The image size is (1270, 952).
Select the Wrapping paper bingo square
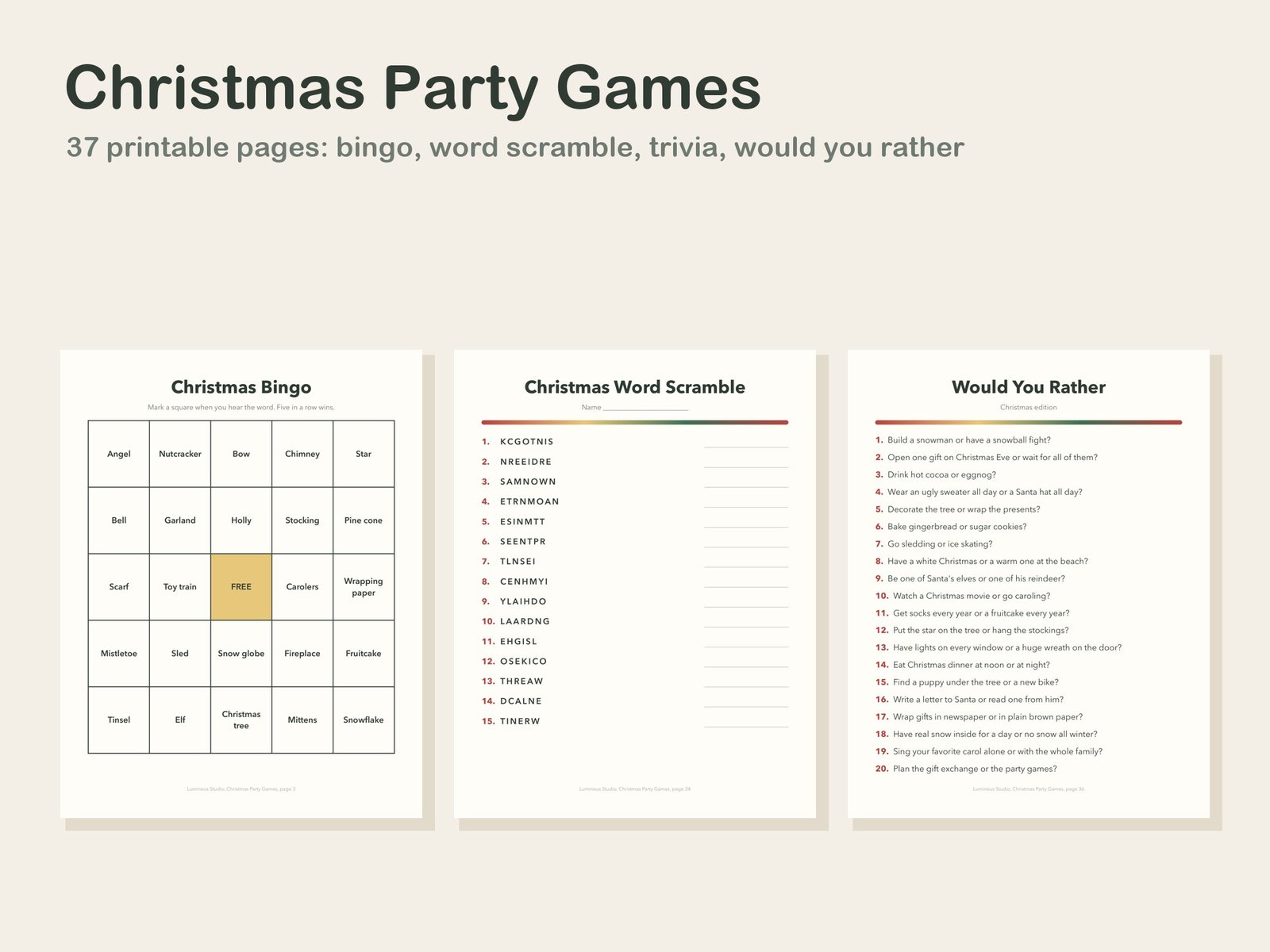tap(364, 587)
